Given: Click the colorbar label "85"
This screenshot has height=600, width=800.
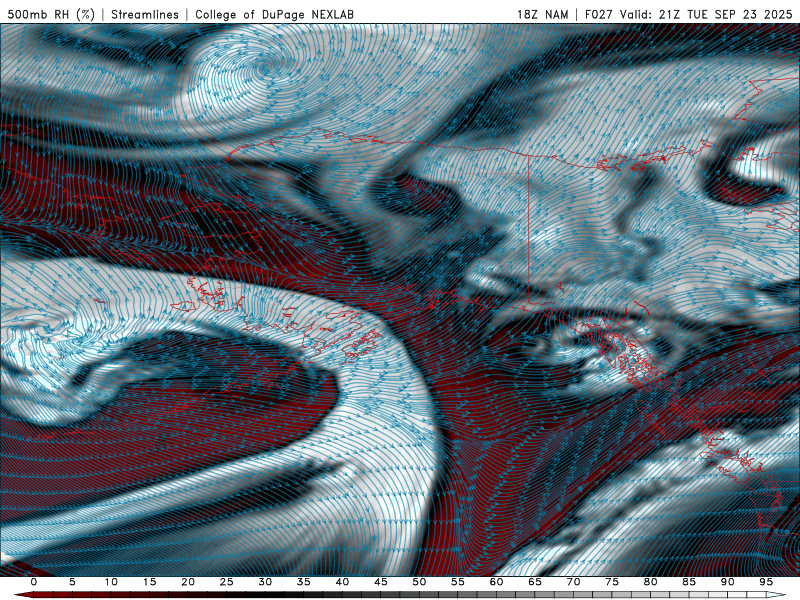Looking at the screenshot, I should tap(689, 582).
